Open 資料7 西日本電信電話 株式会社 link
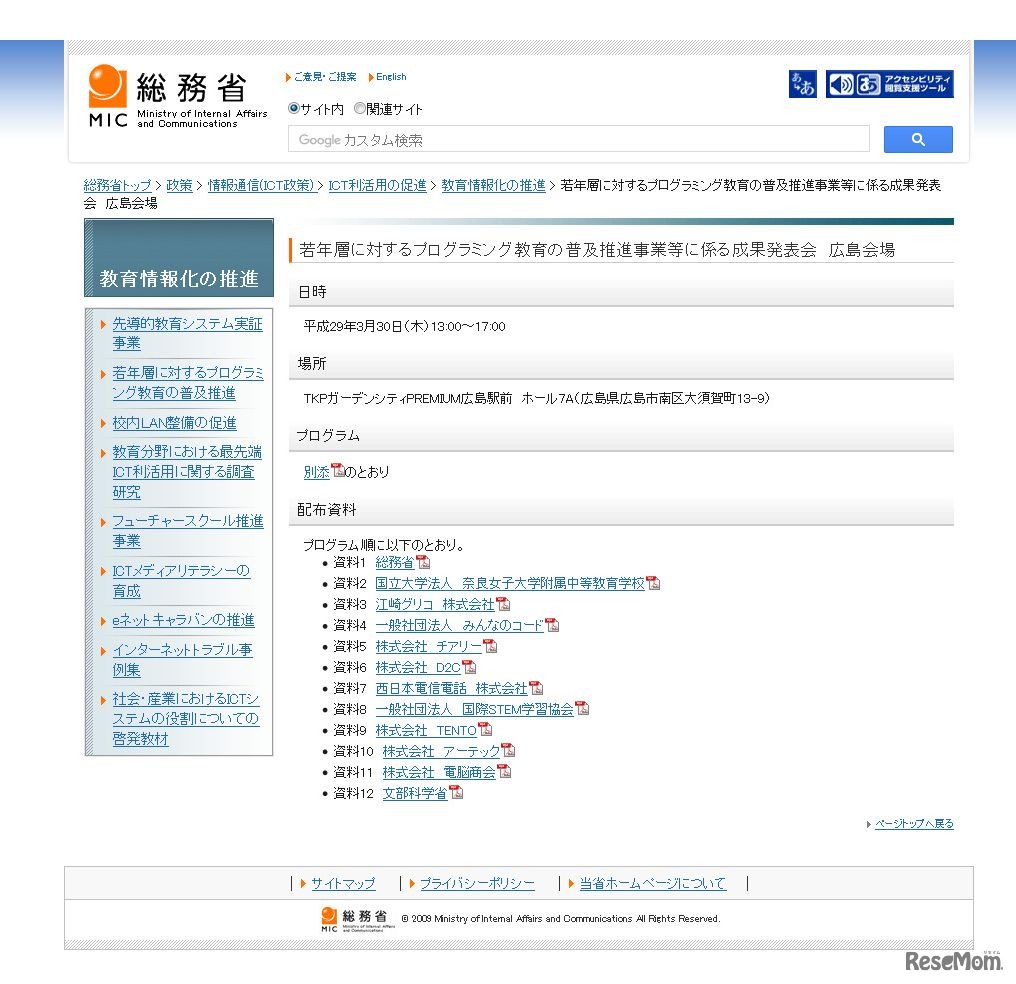This screenshot has width=1016, height=984. point(451,688)
